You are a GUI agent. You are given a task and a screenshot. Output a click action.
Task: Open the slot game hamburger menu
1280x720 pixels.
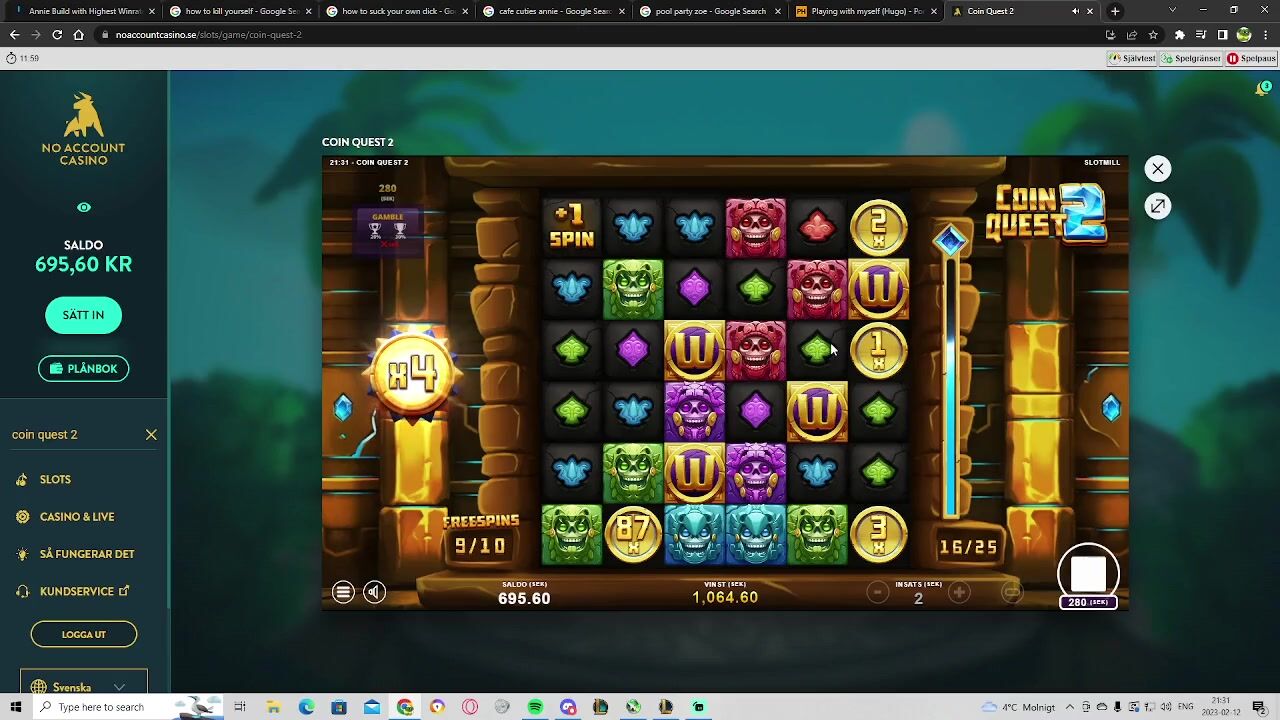[343, 592]
